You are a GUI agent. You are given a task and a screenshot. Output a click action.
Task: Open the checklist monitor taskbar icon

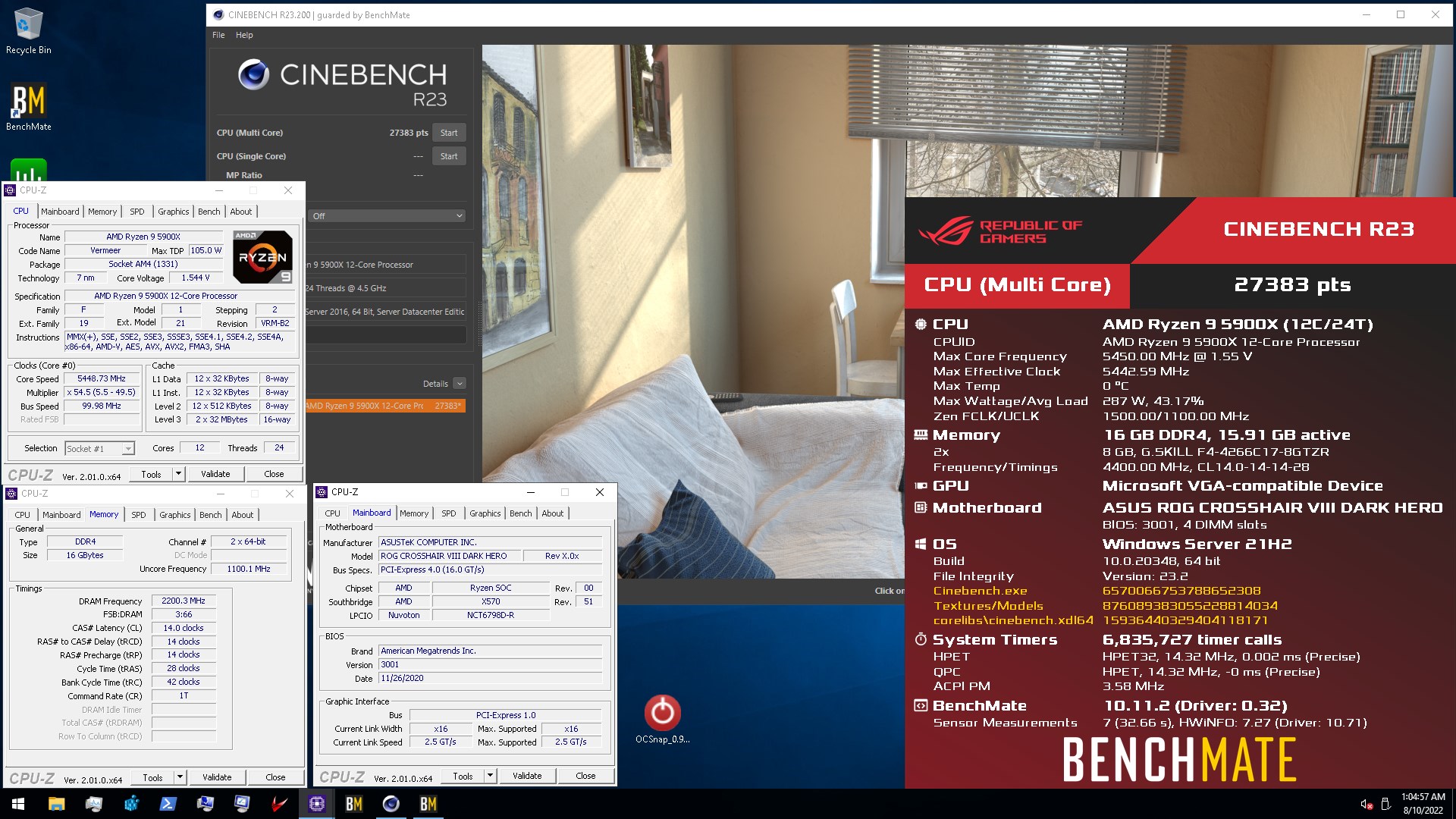pyautogui.click(x=242, y=804)
